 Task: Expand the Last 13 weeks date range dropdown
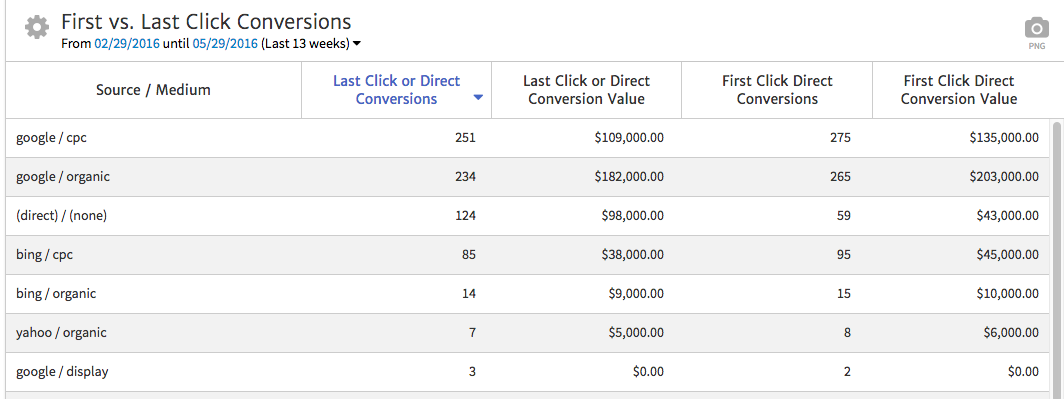[x=357, y=44]
